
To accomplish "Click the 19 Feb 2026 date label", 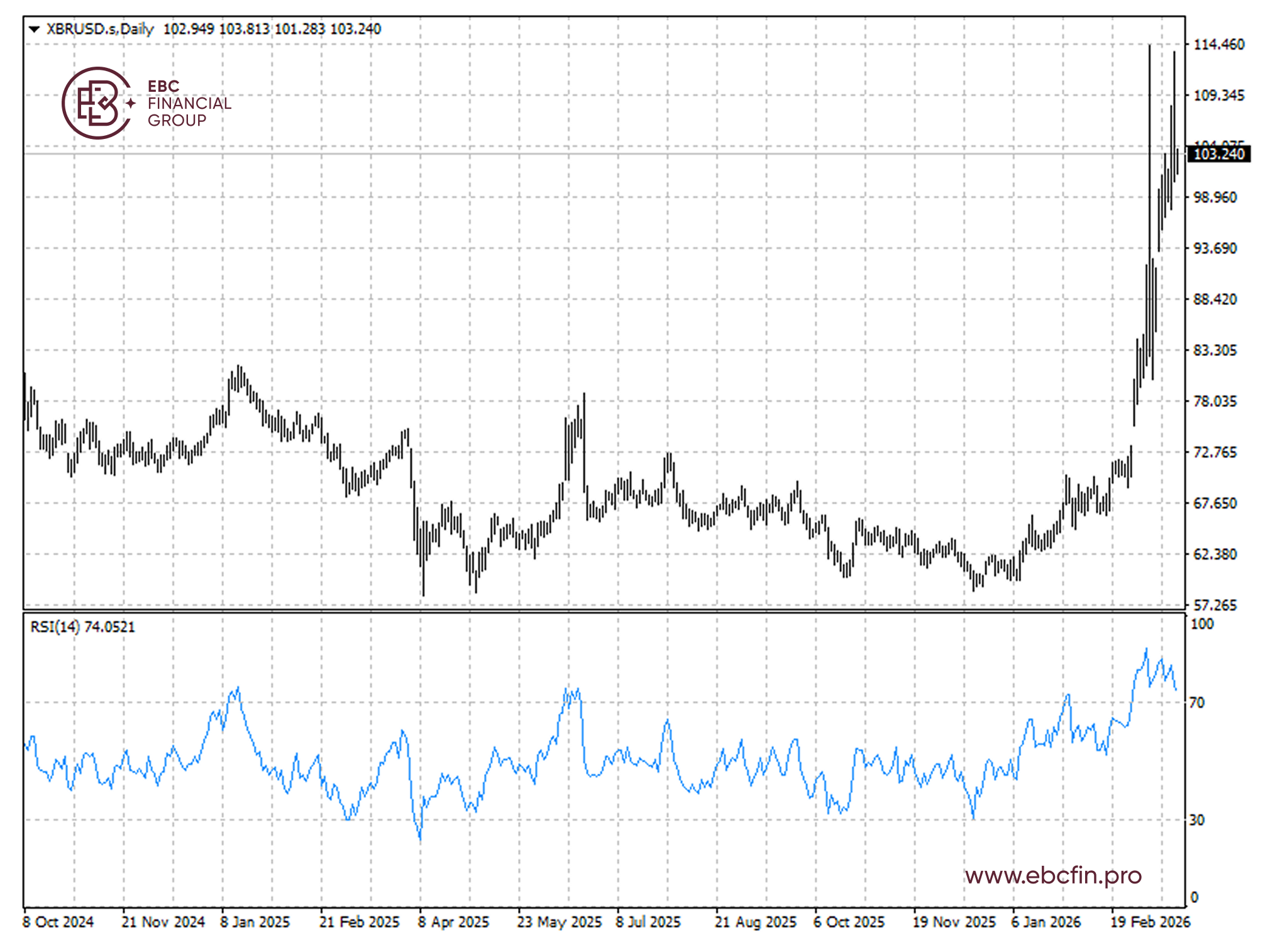I will (x=1150, y=922).
